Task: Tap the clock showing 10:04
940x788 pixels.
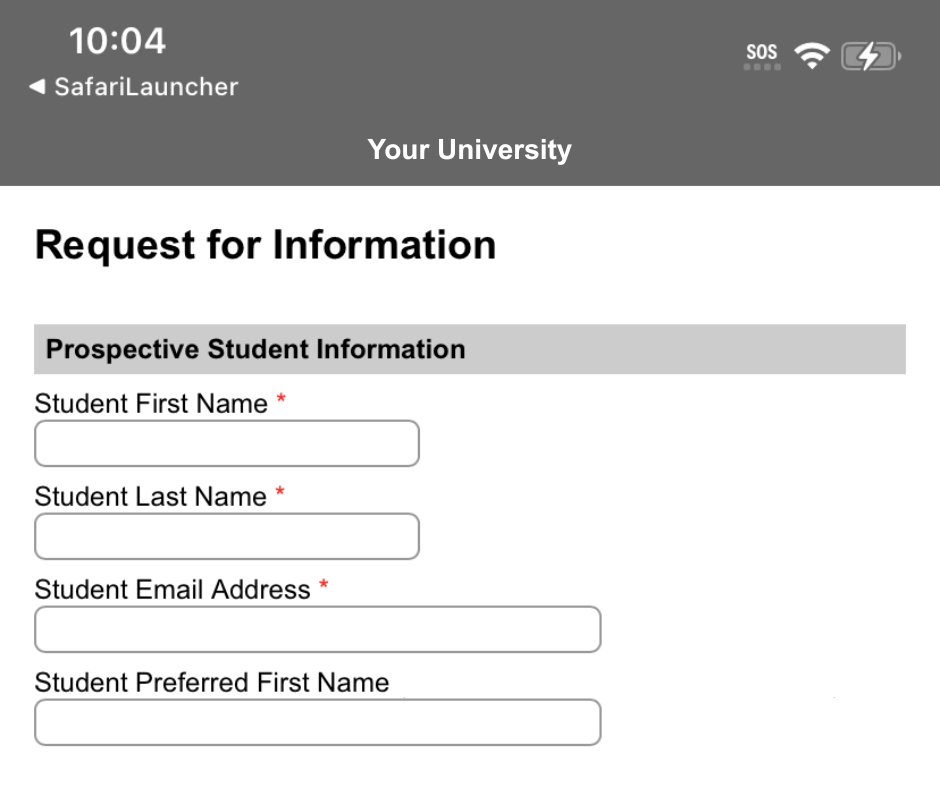Action: tap(118, 41)
